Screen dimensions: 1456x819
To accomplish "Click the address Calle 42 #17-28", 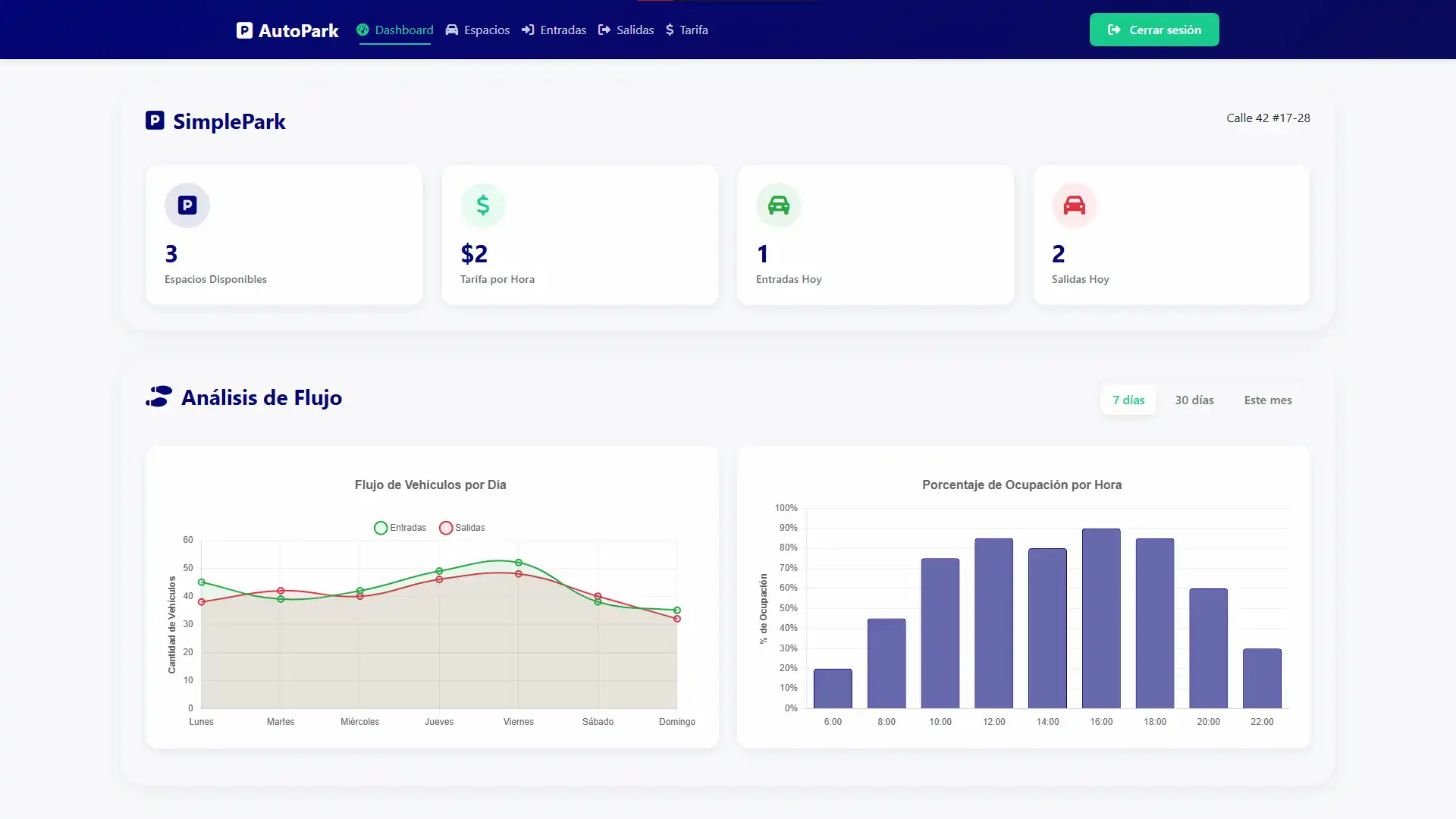I will pos(1268,118).
